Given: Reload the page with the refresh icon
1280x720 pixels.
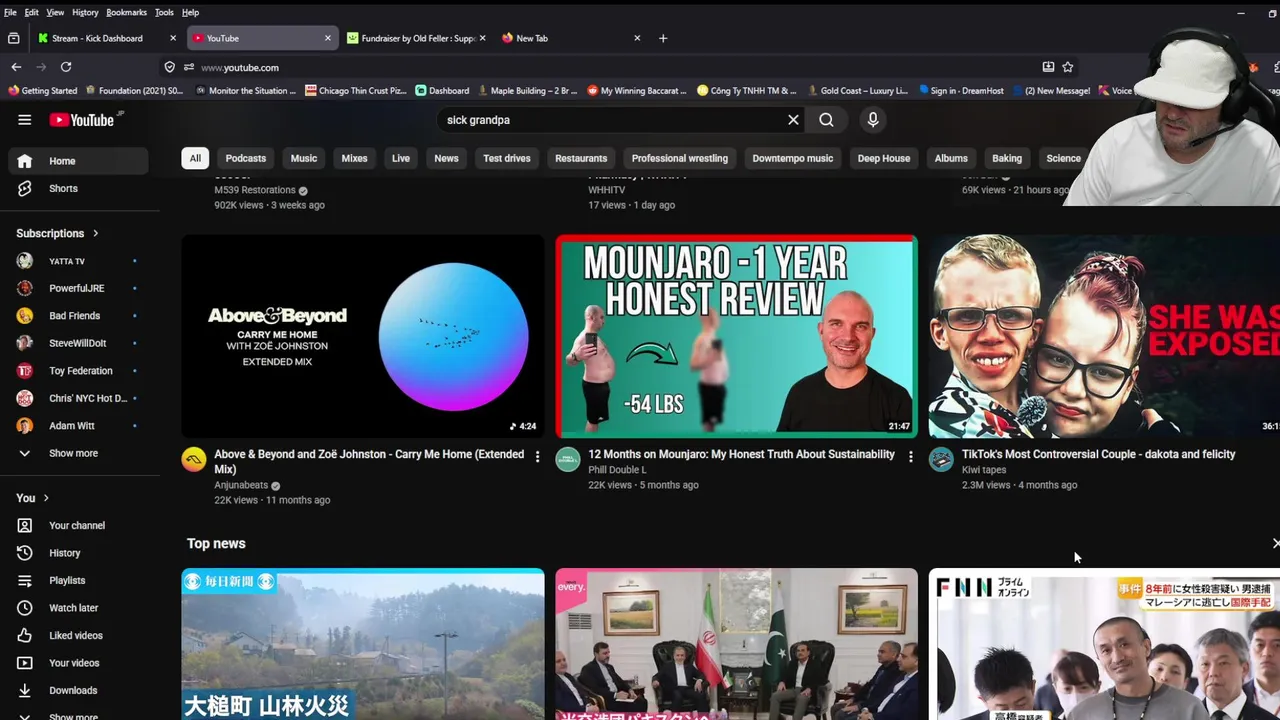Looking at the screenshot, I should pos(66,67).
